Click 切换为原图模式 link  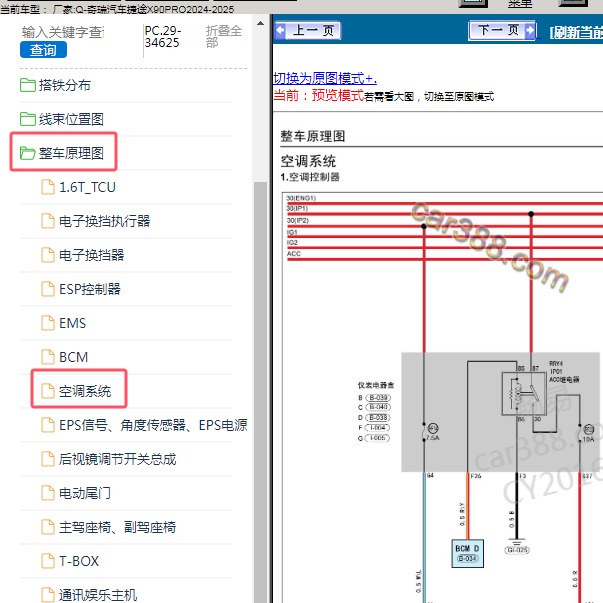point(325,78)
